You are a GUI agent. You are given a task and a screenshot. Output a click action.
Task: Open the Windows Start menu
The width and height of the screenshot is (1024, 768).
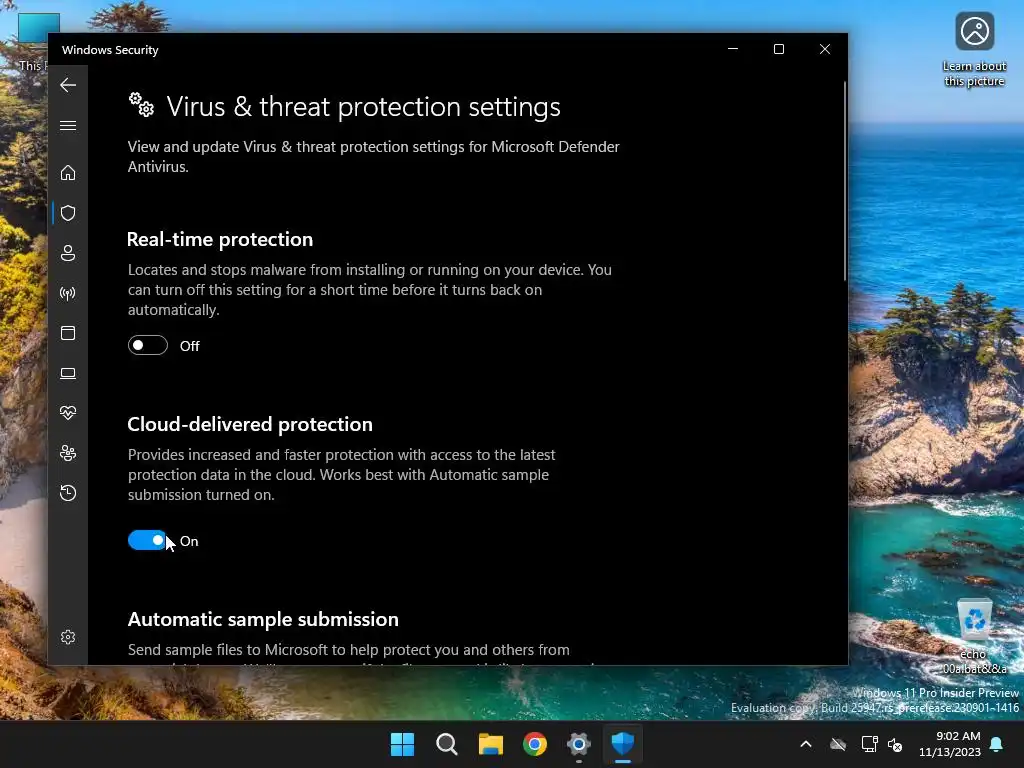coord(402,744)
